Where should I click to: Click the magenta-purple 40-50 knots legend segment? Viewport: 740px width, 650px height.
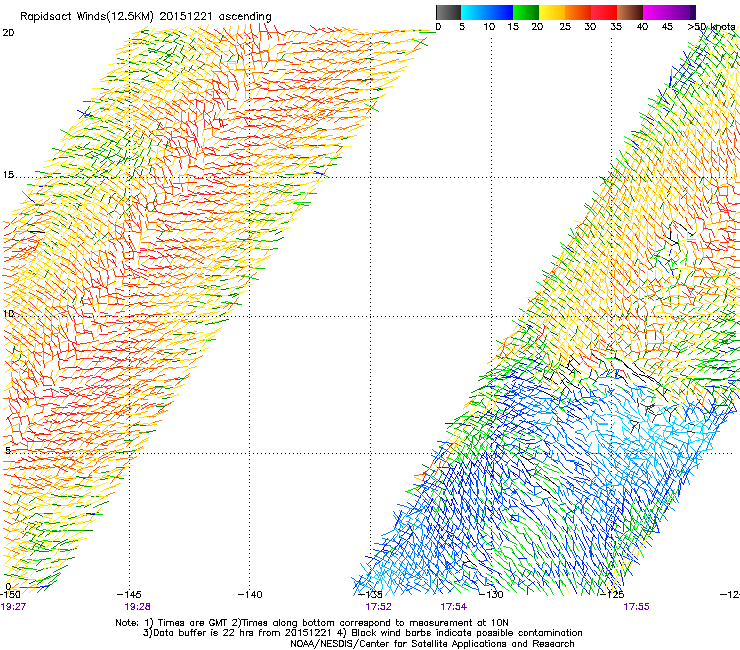(669, 12)
